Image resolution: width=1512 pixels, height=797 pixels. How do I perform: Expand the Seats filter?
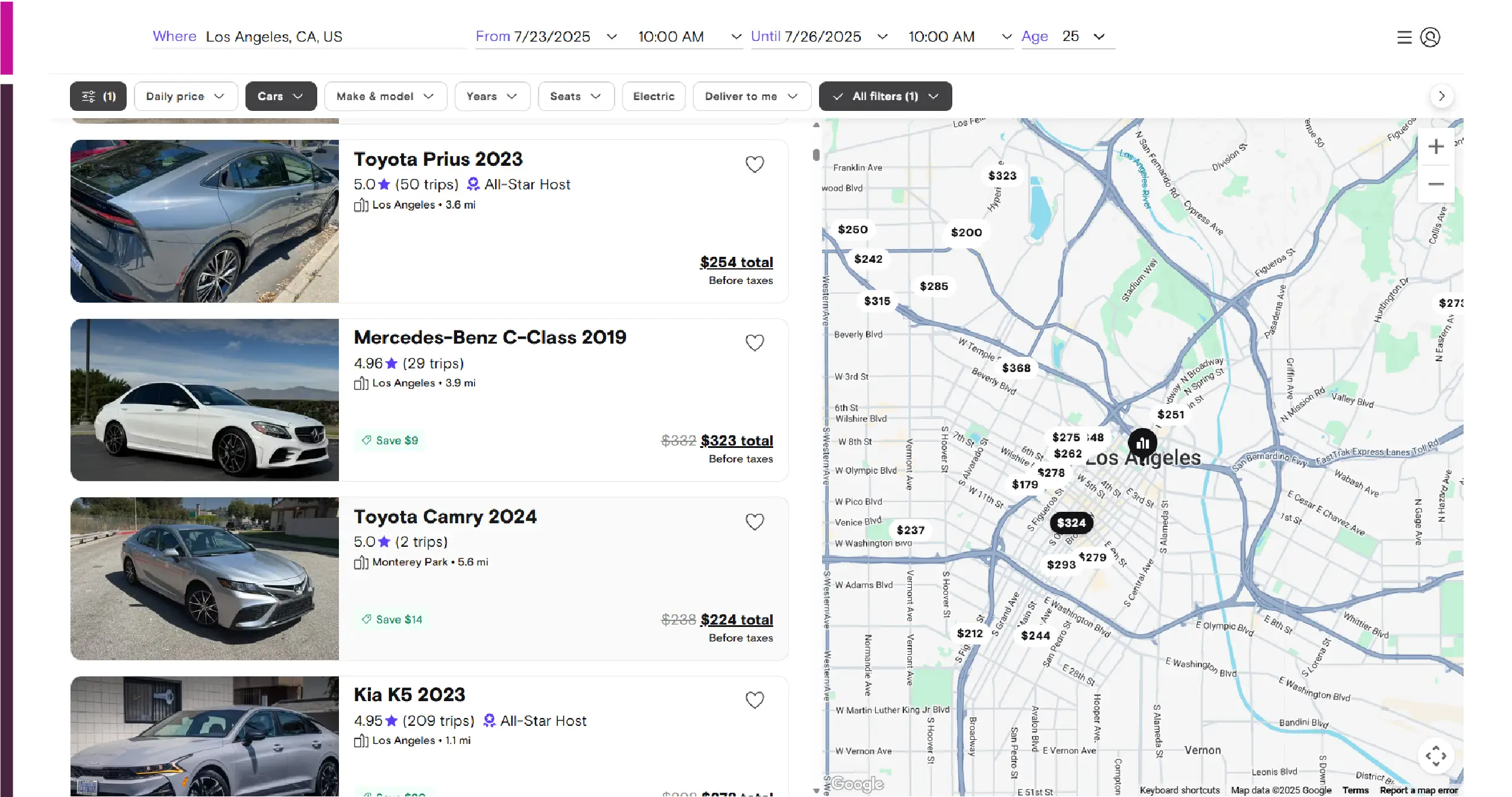576,96
